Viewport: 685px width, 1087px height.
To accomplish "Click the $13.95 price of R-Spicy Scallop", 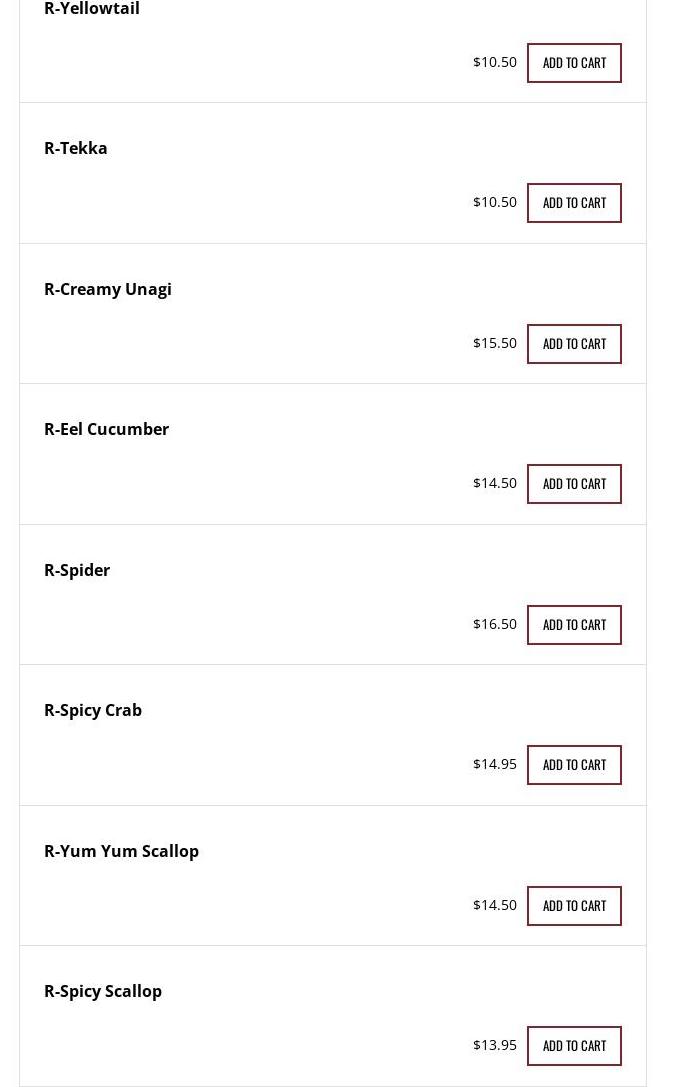I will (x=495, y=1045).
